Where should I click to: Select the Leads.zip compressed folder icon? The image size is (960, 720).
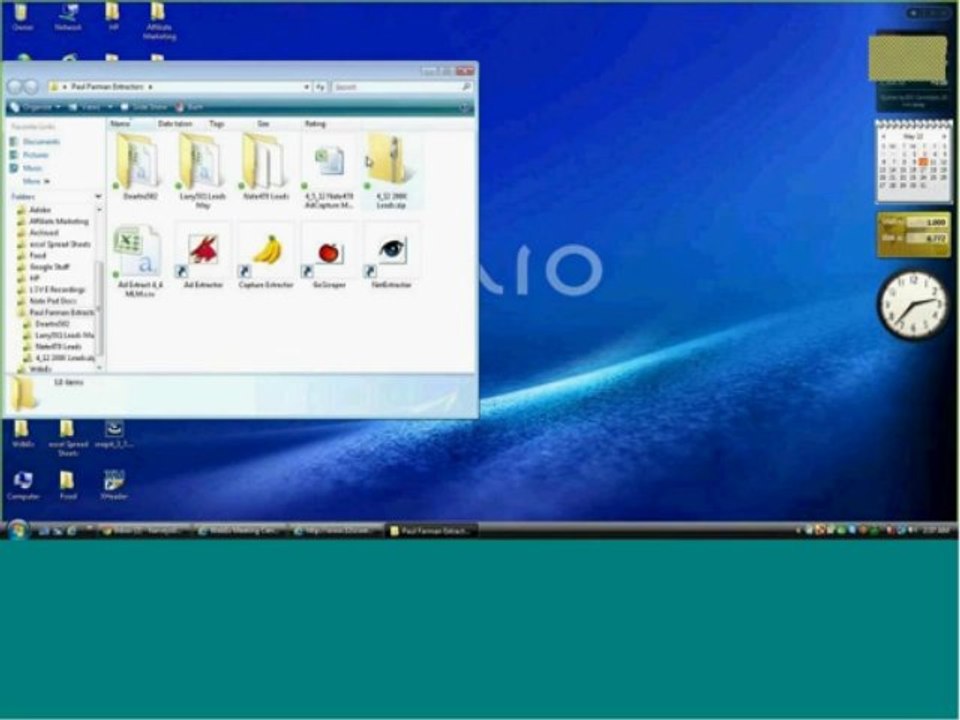pos(387,160)
